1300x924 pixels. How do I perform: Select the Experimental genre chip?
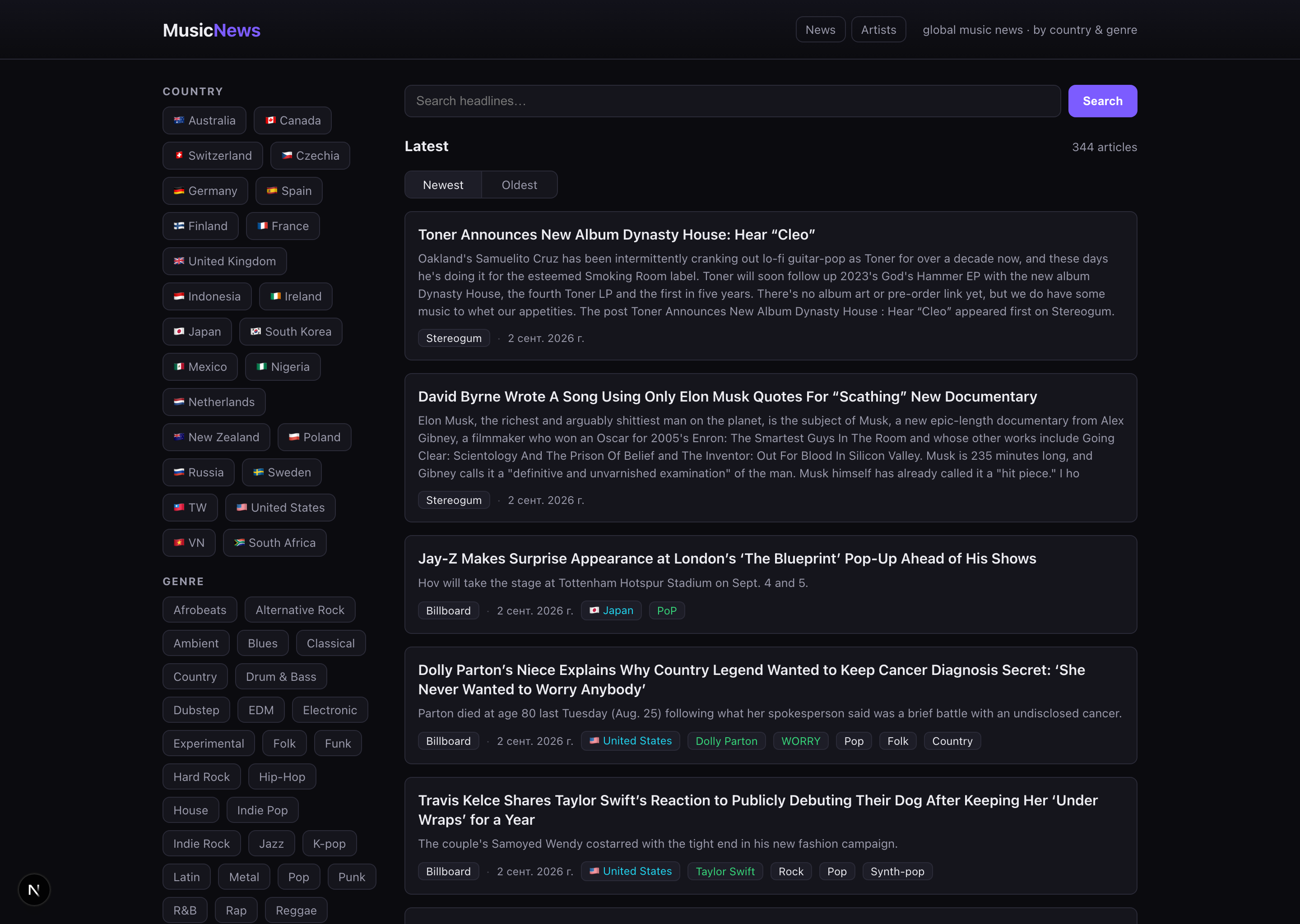(x=209, y=744)
